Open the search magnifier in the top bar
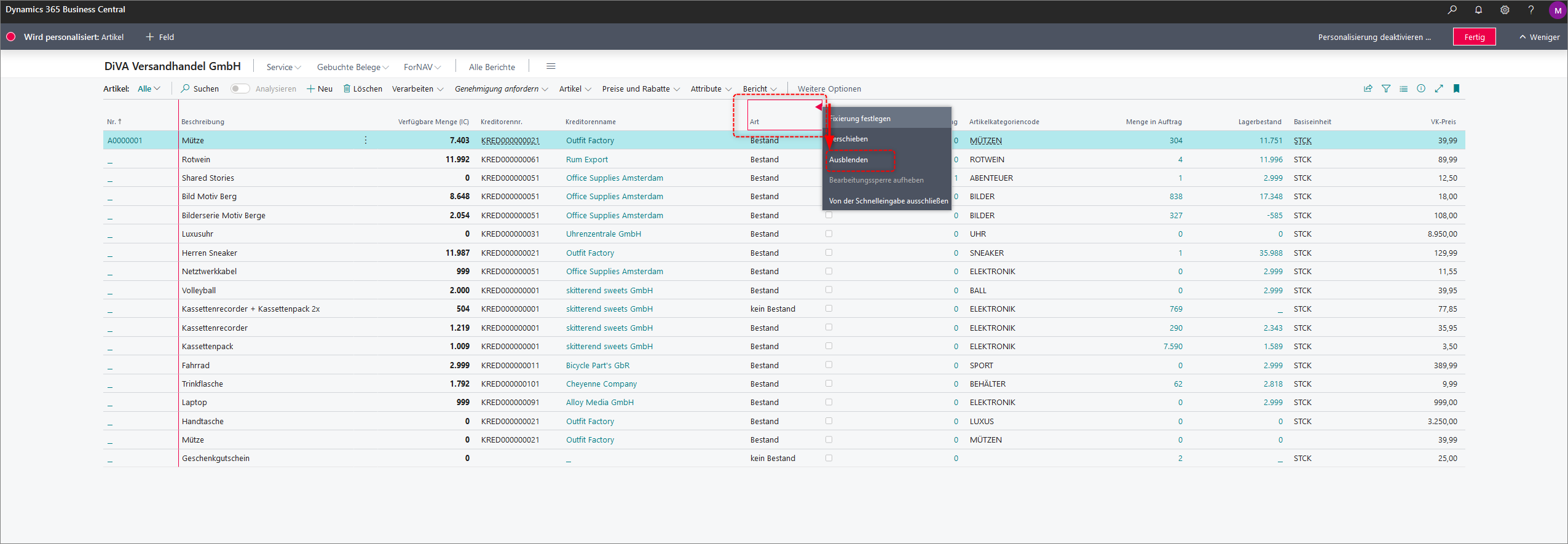This screenshot has width=1568, height=544. click(1452, 10)
